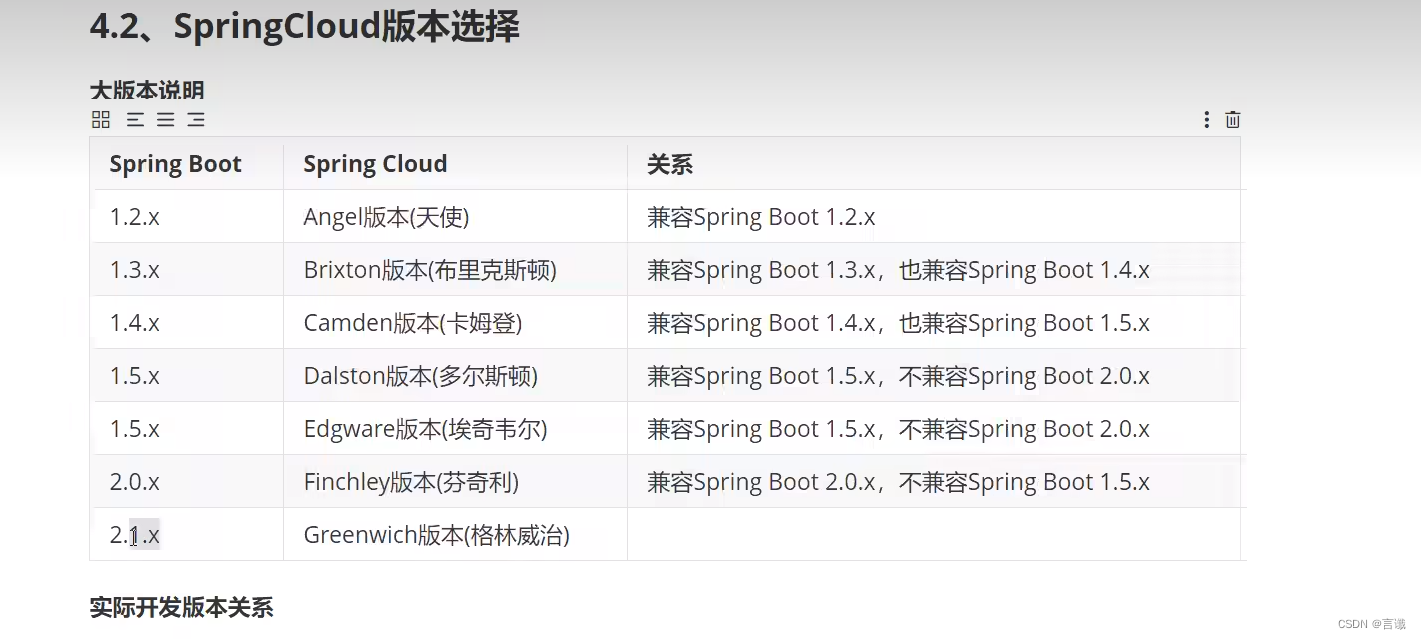Click the heading 4.2、SpringCloud版本选择

pos(305,27)
